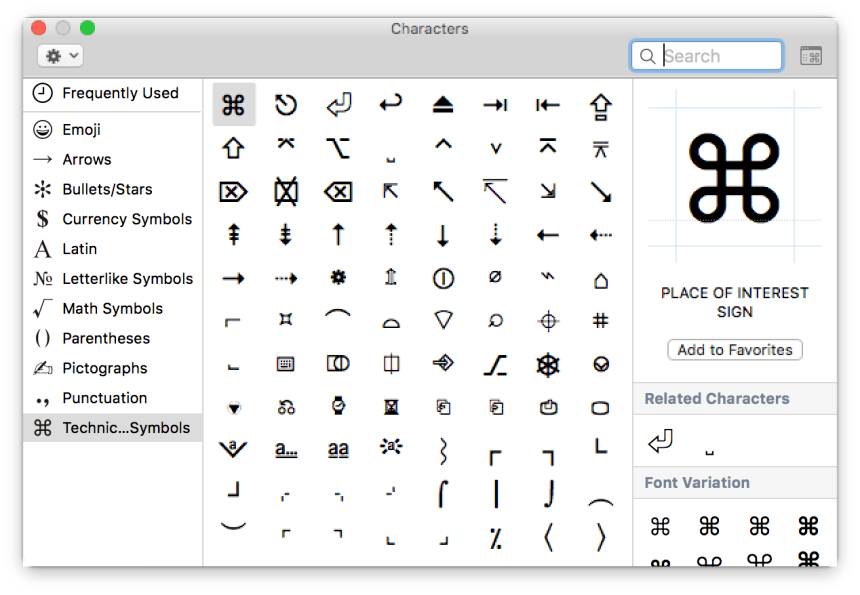Select the watch symbol
Image resolution: width=860 pixels, height=595 pixels.
pos(337,407)
